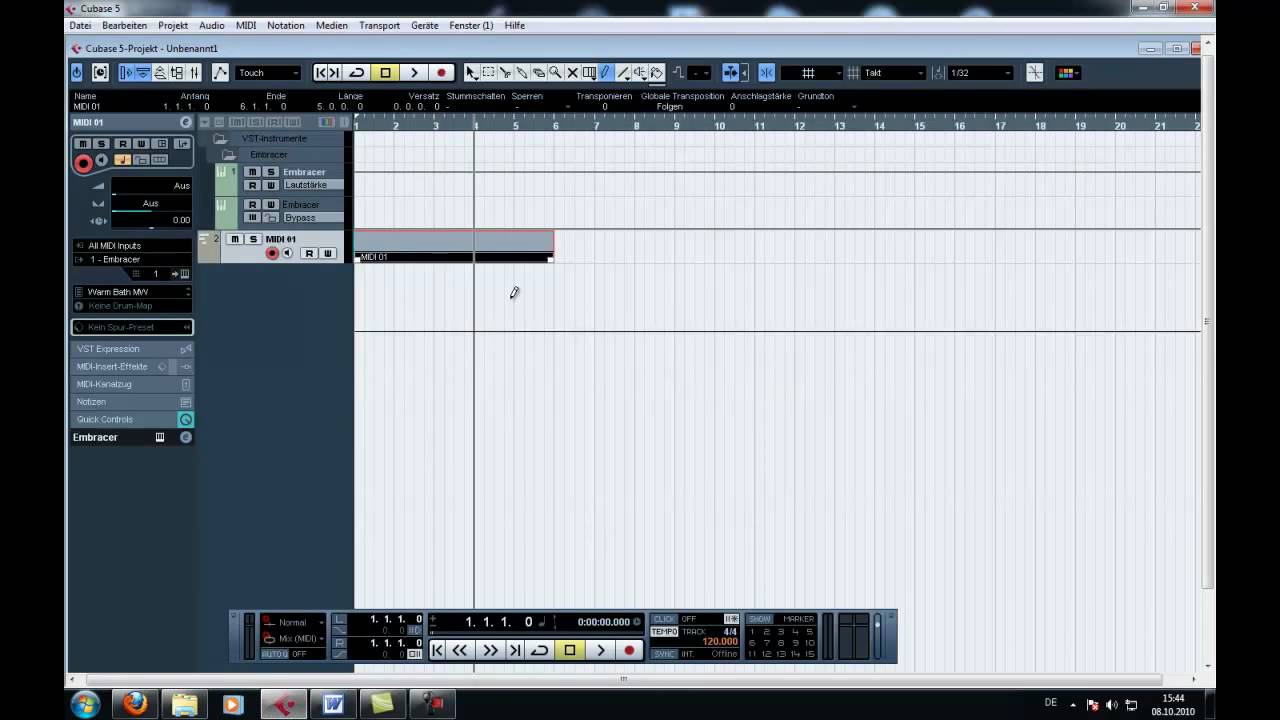Go to previous marker in toolbar

click(322, 72)
